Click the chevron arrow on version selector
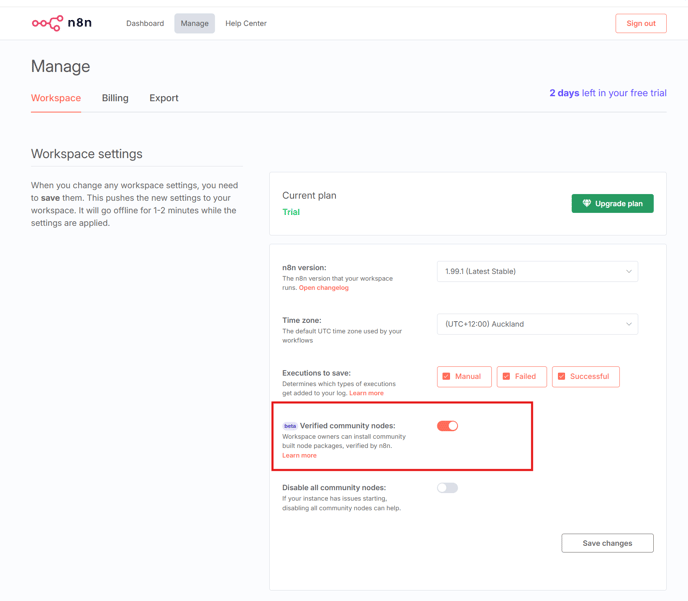 [629, 272]
